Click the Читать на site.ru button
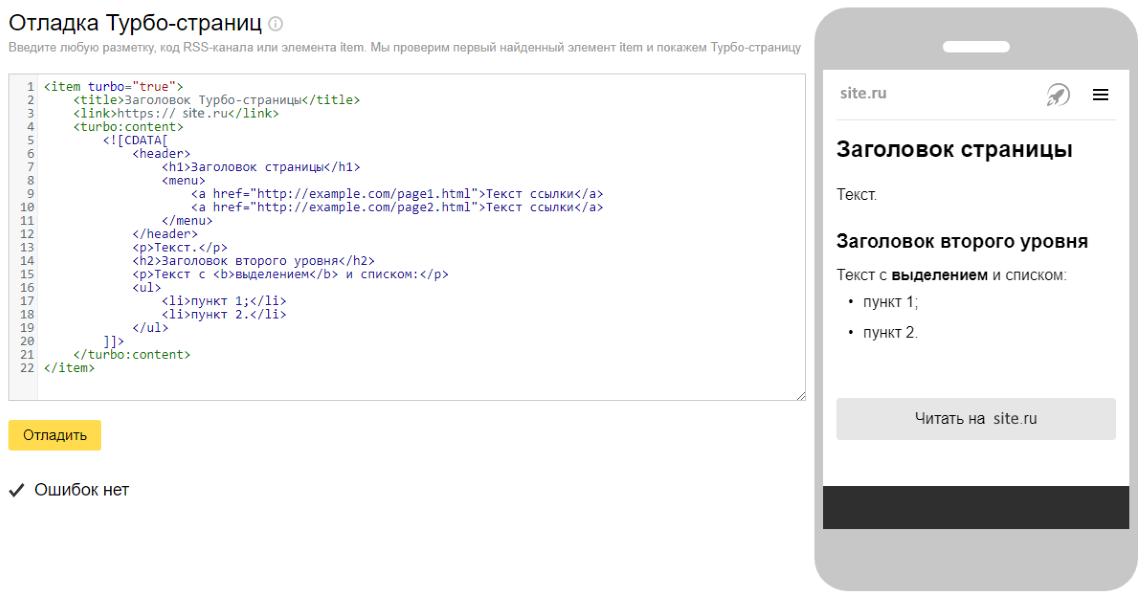The width and height of the screenshot is (1142, 600). pyautogui.click(x=975, y=419)
